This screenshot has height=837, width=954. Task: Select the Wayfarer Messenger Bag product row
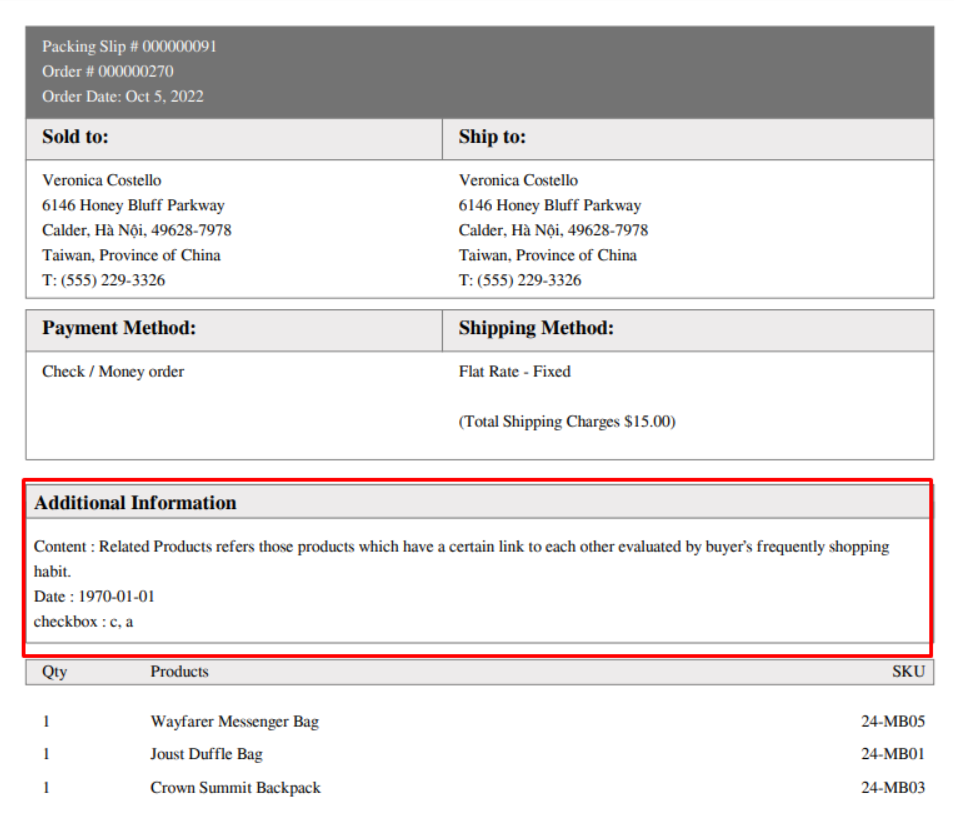(234, 721)
